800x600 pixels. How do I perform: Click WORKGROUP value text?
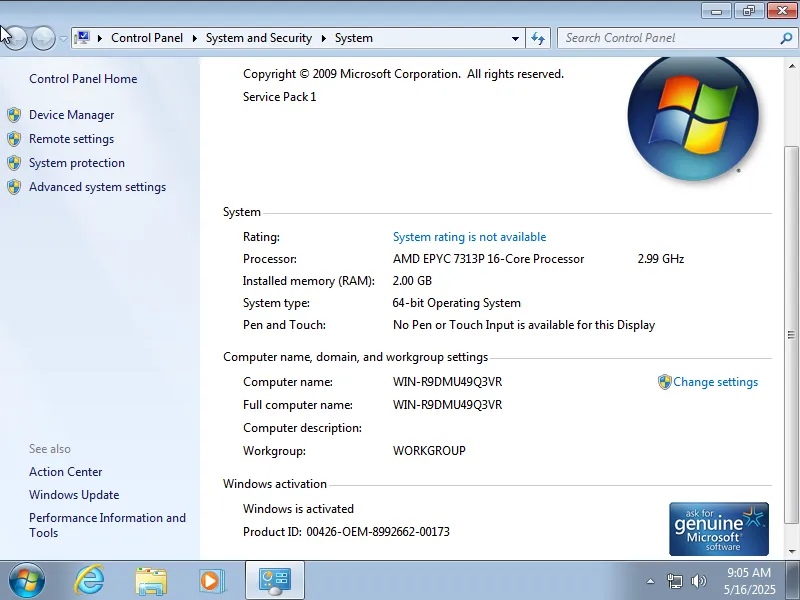click(429, 451)
